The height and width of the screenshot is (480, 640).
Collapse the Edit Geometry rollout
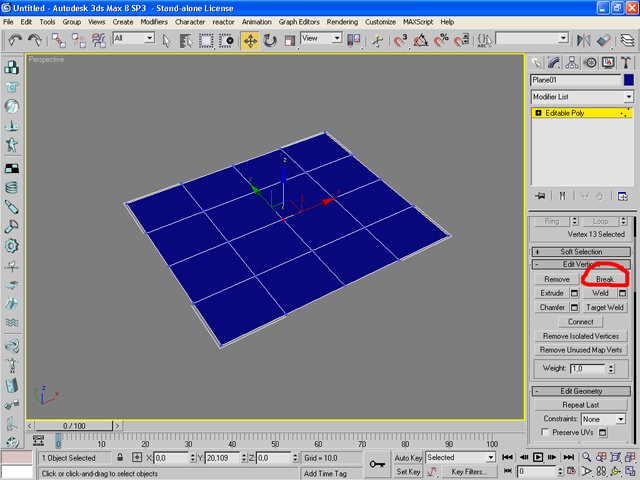[x=581, y=391]
